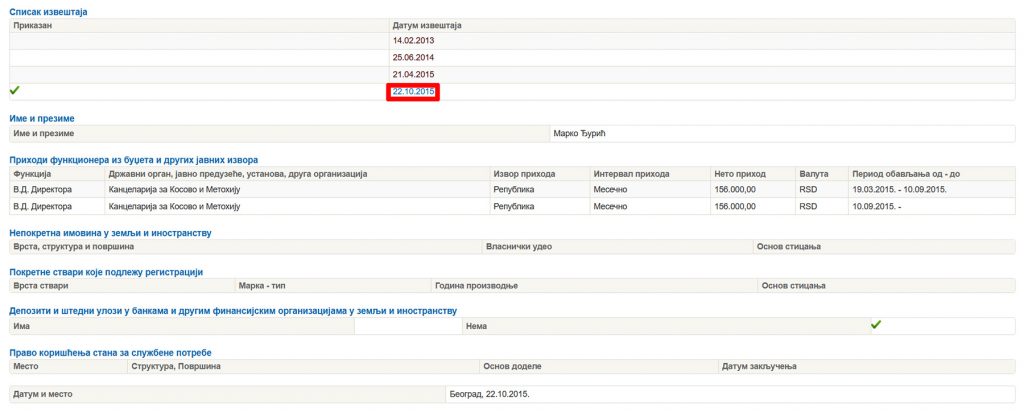Select the period 19.03.2015. - 10.09.2015. cell
The image size is (1024, 412).
click(x=899, y=189)
